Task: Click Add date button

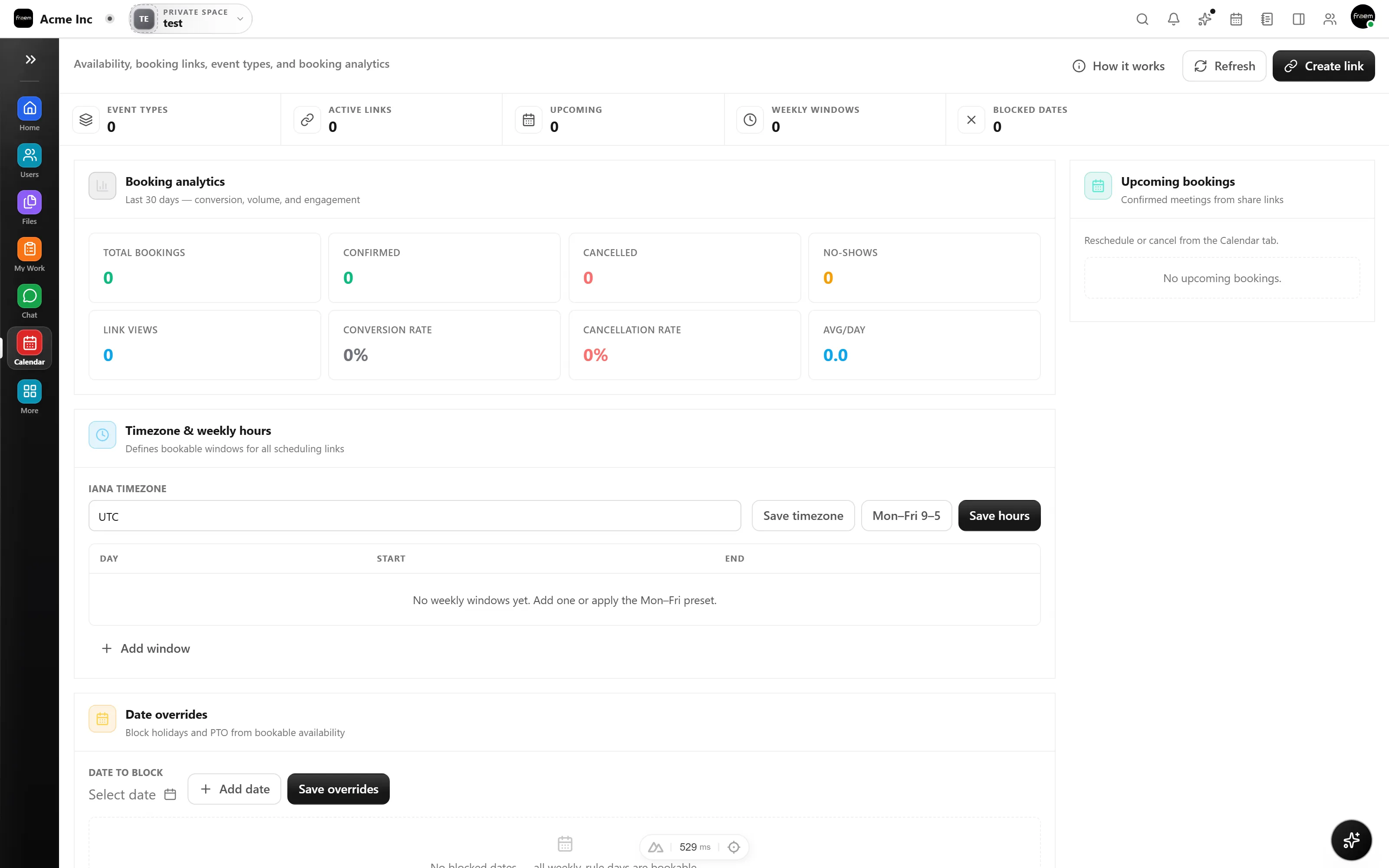Action: pos(234,789)
